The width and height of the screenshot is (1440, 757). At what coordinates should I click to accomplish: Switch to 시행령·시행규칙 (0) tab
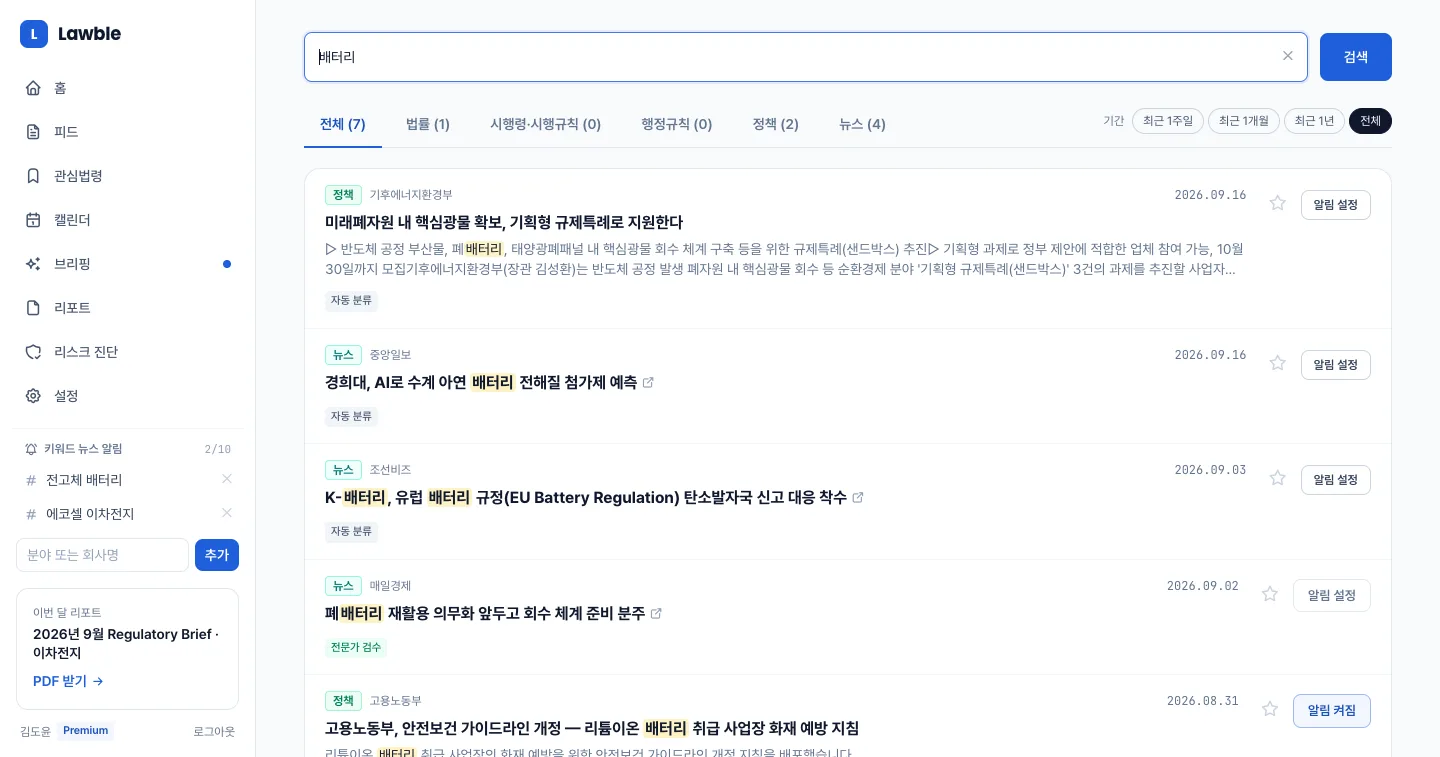546,124
